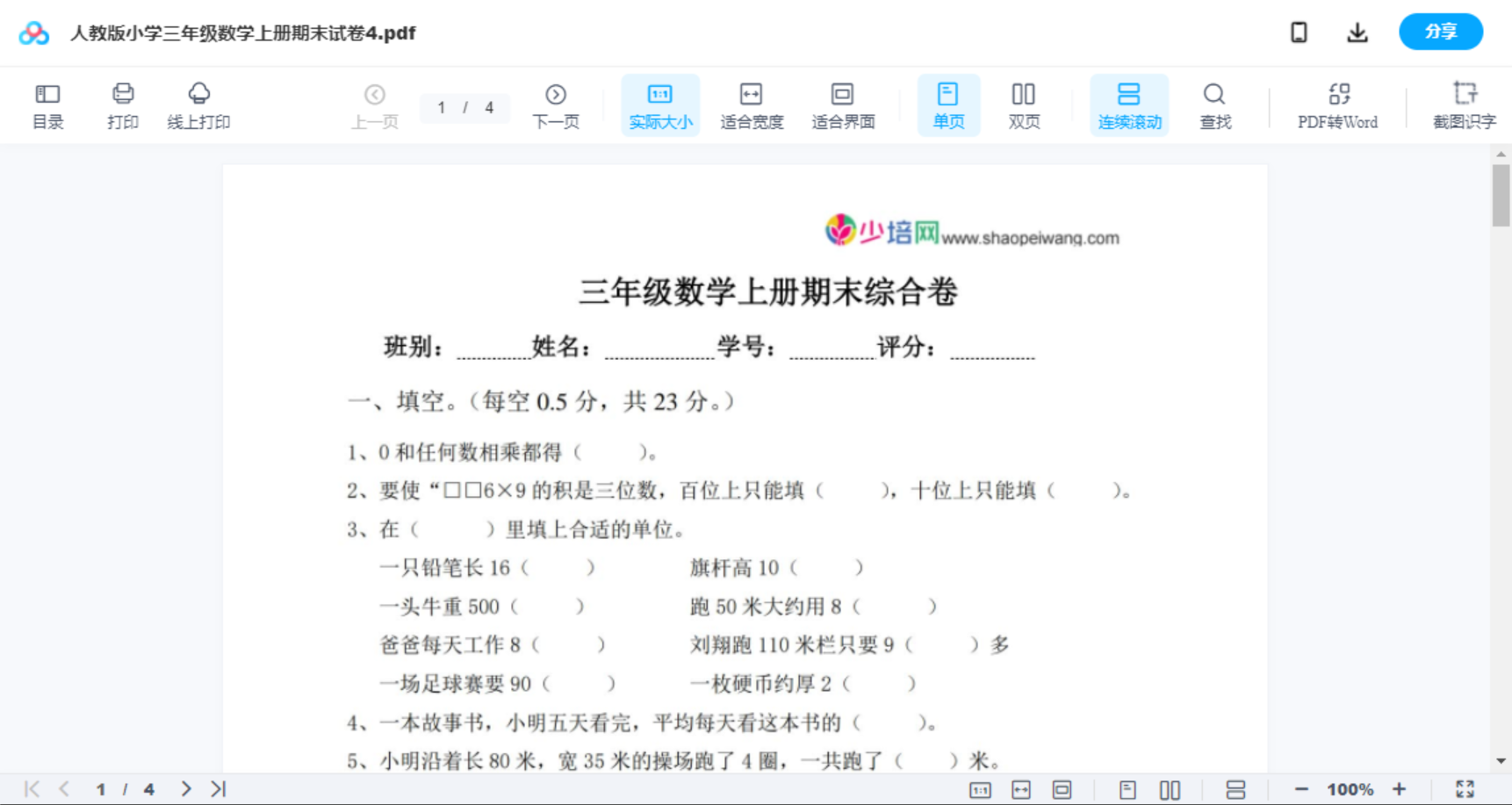The image size is (1512, 805).
Task: Select the 截图识字 screenshot OCR tool
Action: (1464, 104)
